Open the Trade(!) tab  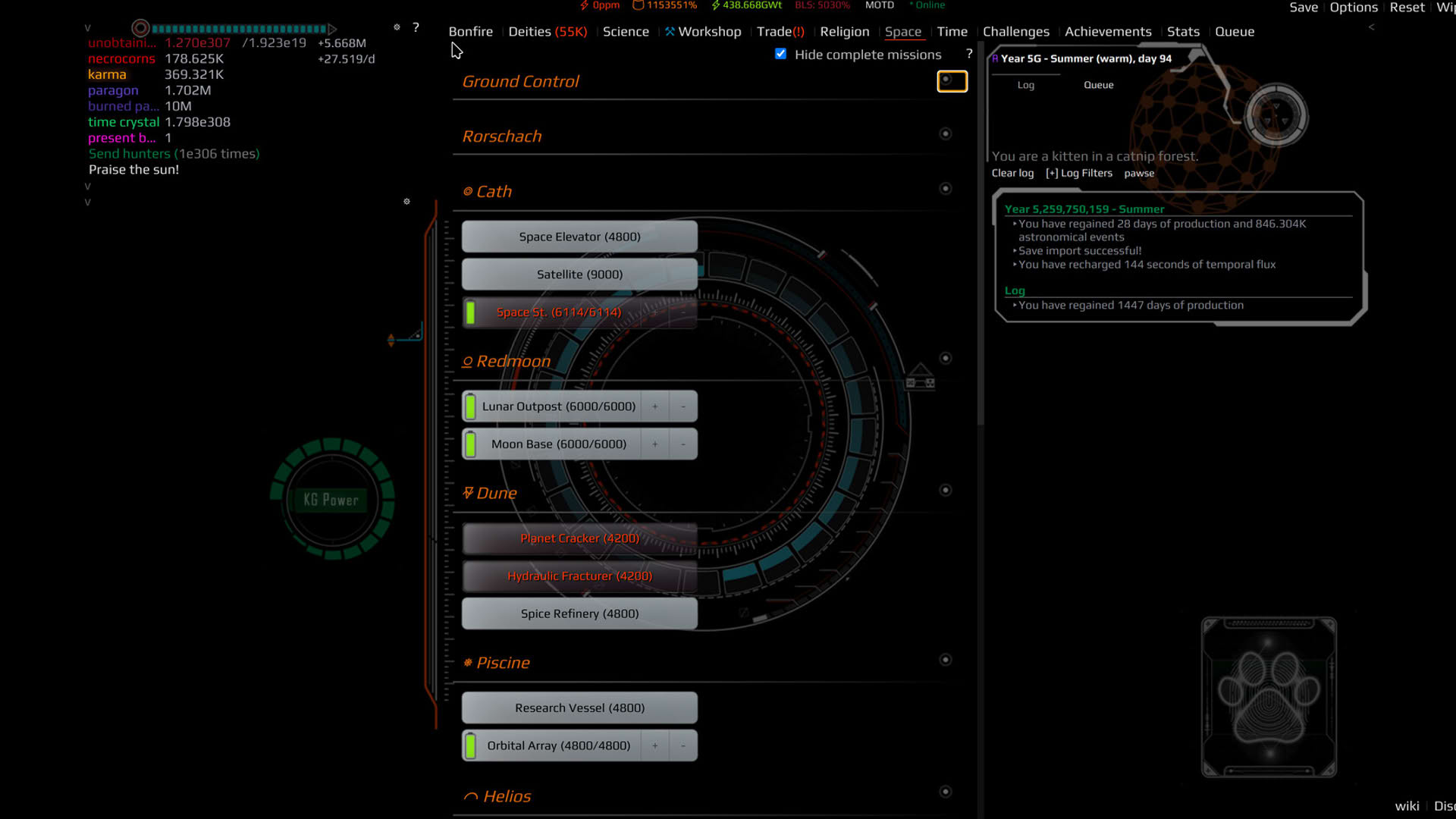coord(780,32)
